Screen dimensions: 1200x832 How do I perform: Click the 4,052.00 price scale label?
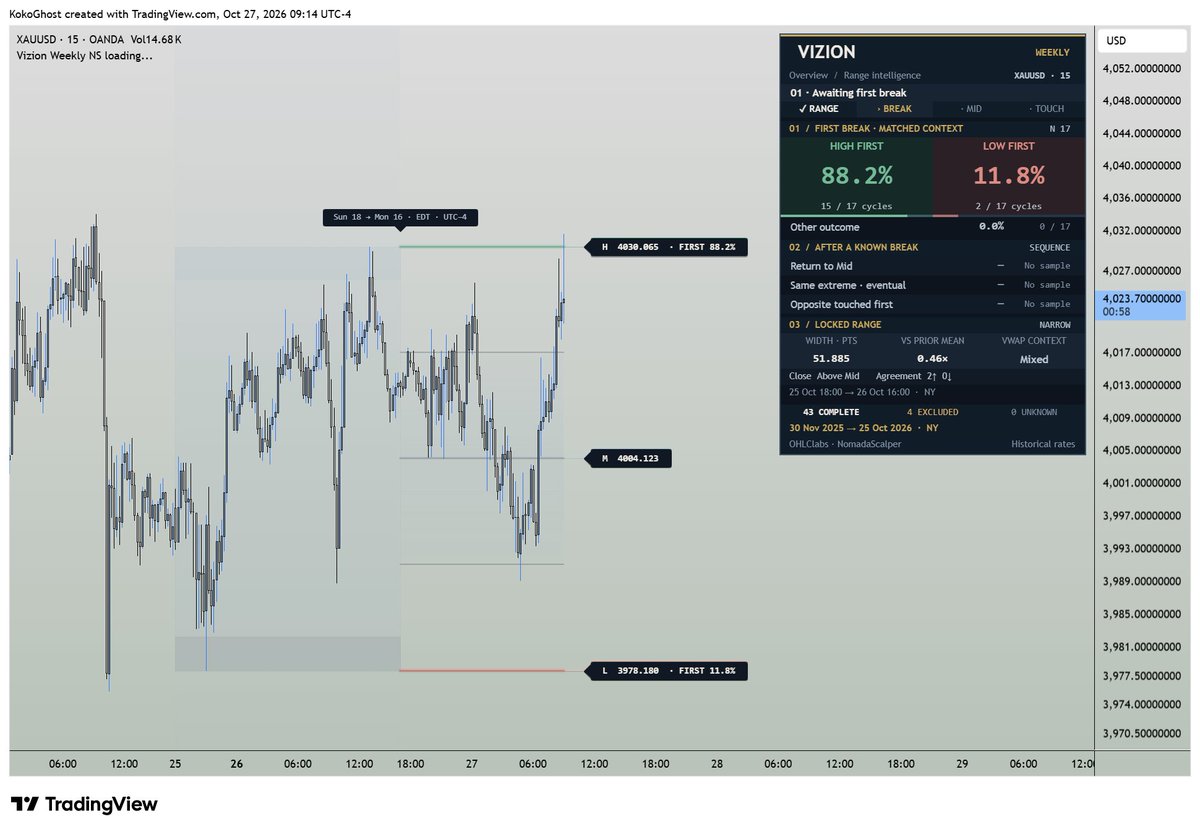tap(1140, 68)
